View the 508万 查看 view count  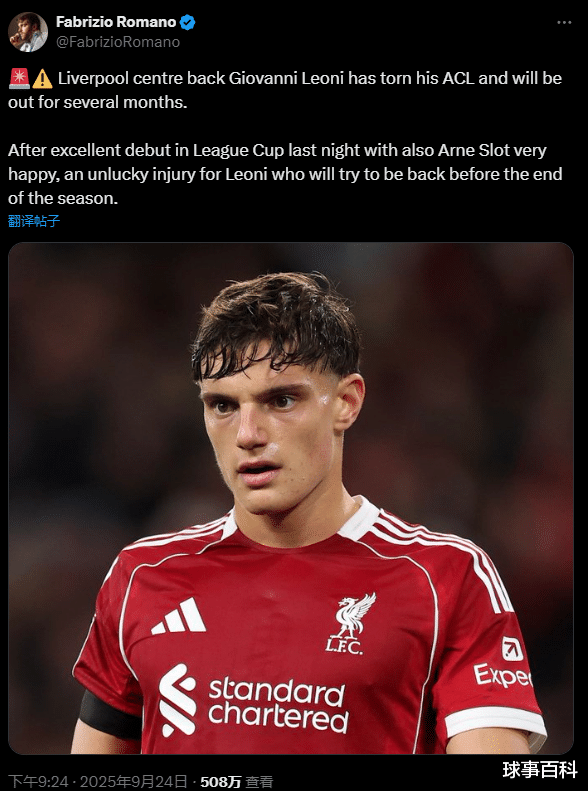(237, 781)
